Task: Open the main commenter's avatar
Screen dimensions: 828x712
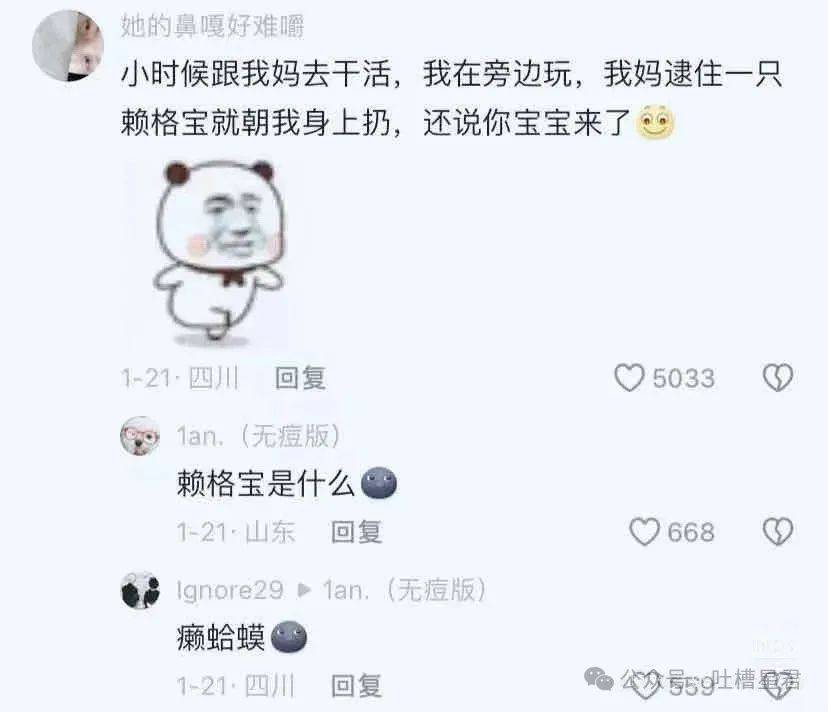Action: pyautogui.click(x=68, y=46)
